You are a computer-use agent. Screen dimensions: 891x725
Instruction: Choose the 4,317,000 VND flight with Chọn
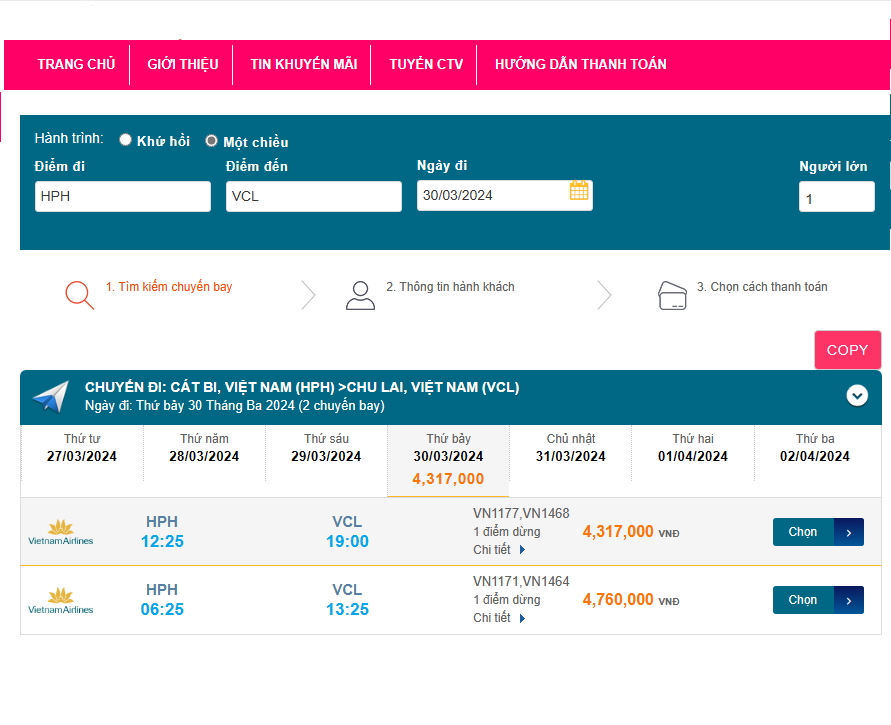click(817, 532)
